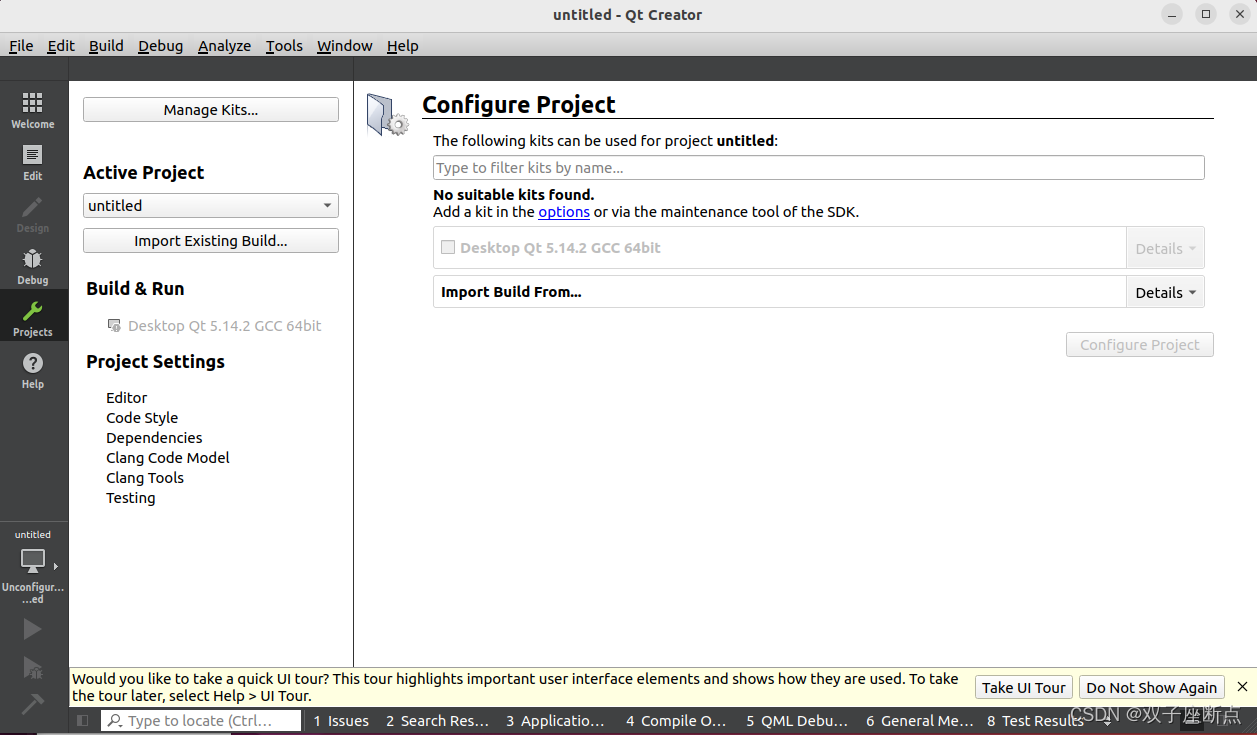Image resolution: width=1257 pixels, height=735 pixels.
Task: Open the Debug menu
Action: [161, 46]
